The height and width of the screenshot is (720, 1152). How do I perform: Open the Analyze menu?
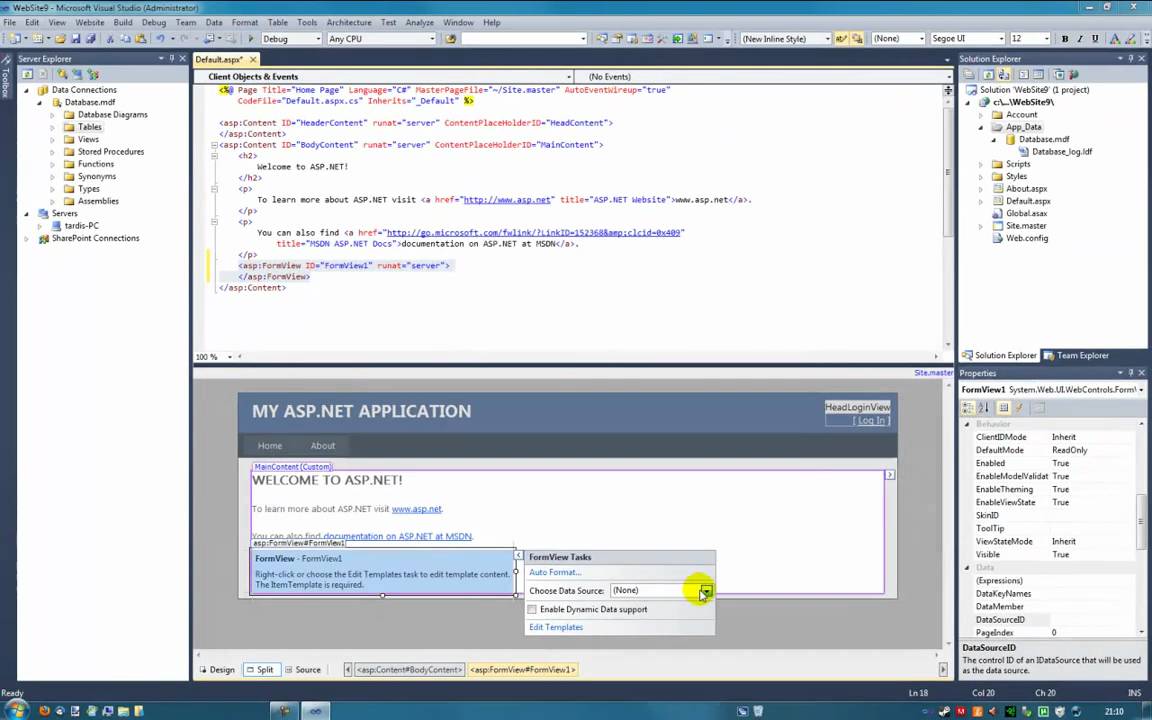(420, 23)
